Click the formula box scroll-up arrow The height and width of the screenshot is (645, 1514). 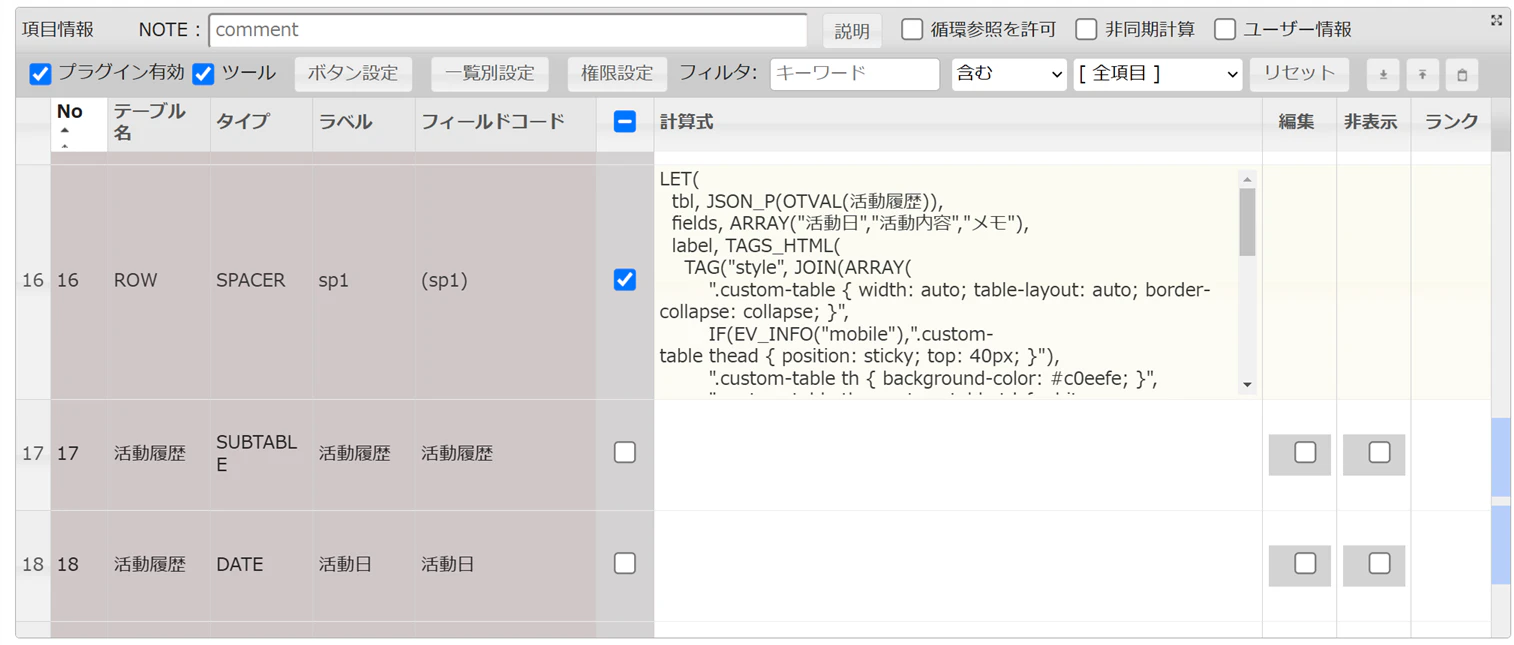point(1247,180)
